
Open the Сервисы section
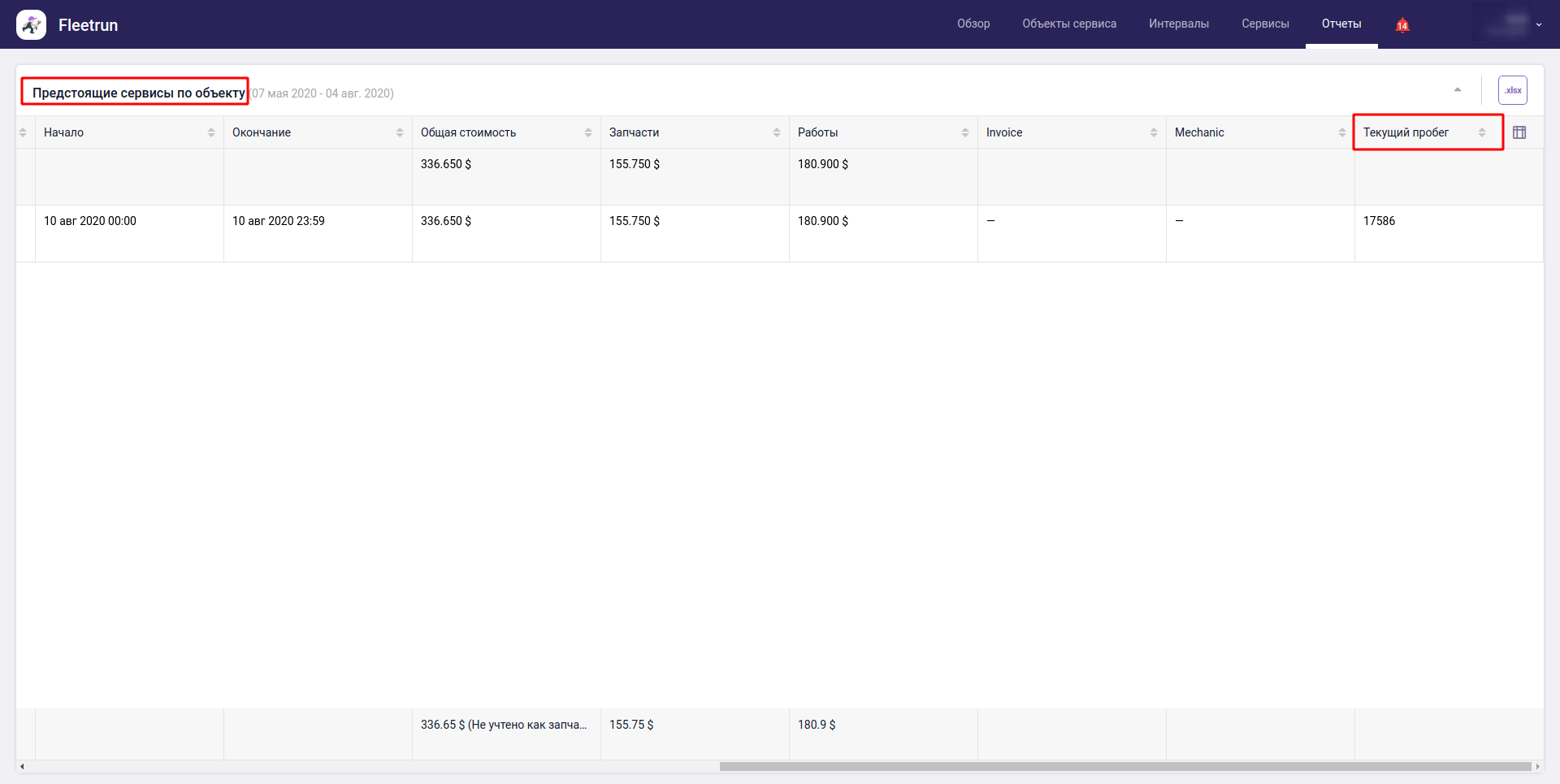click(x=1265, y=24)
